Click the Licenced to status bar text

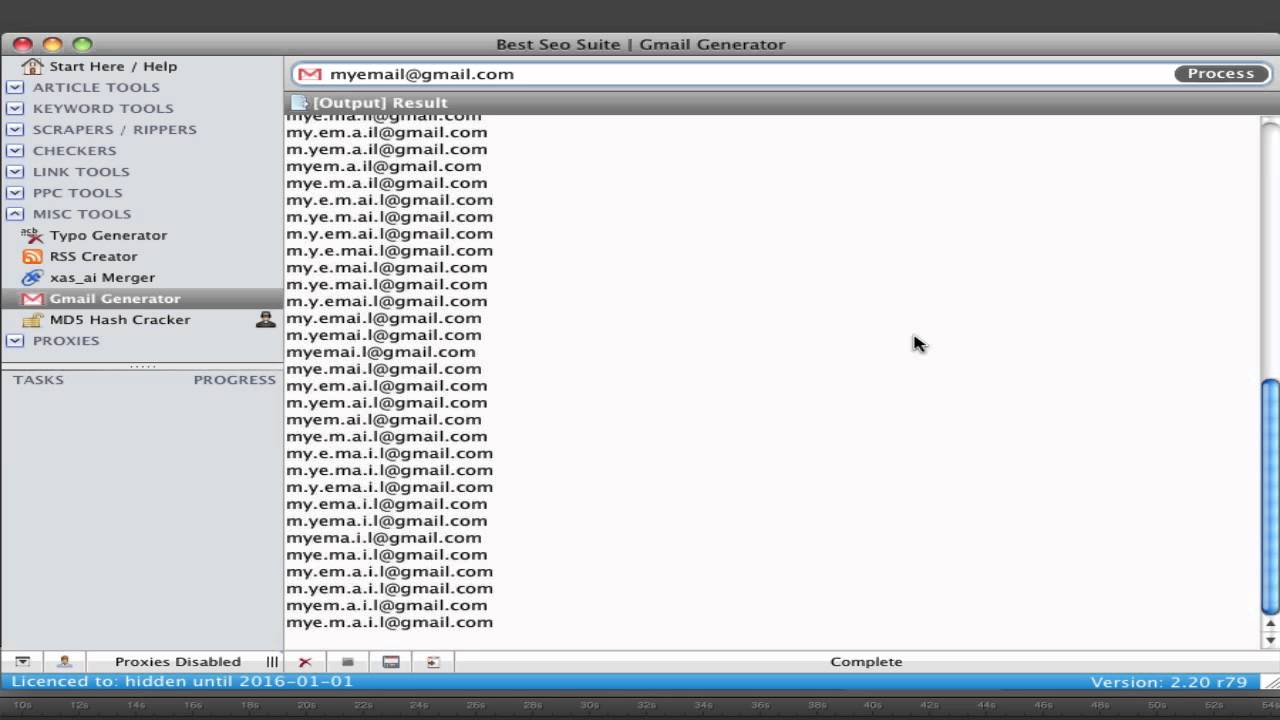(182, 682)
